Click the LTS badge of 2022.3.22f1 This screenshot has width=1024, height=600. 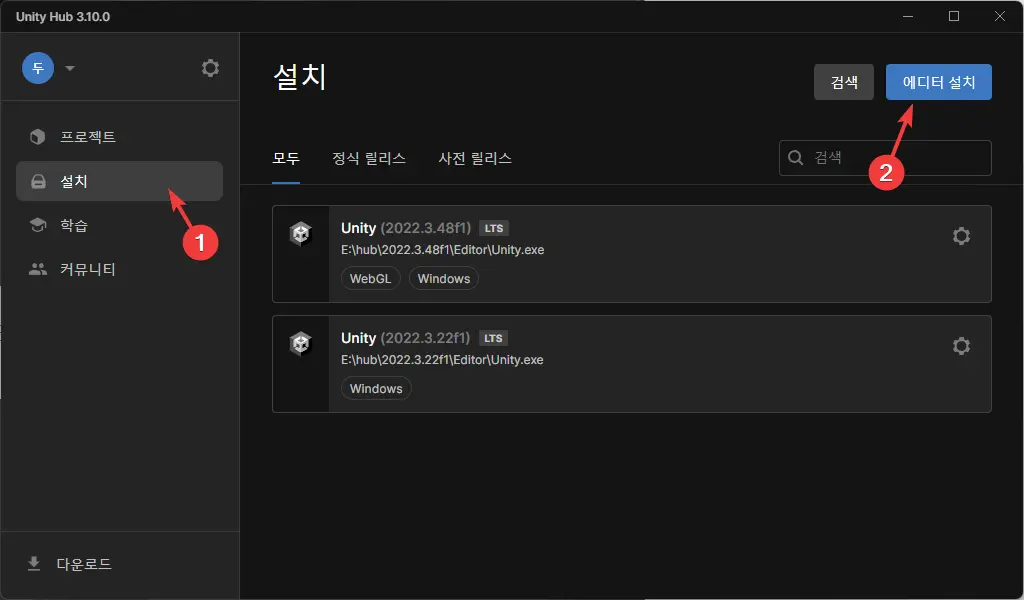click(x=493, y=338)
